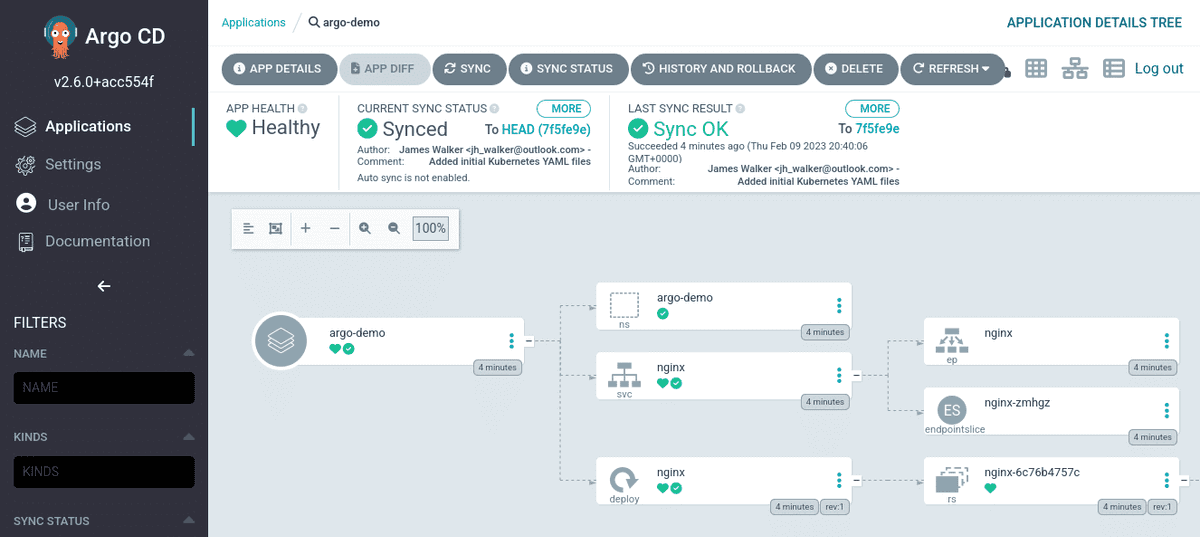1200x537 pixels.
Task: Click the DELETE button
Action: click(x=855, y=69)
